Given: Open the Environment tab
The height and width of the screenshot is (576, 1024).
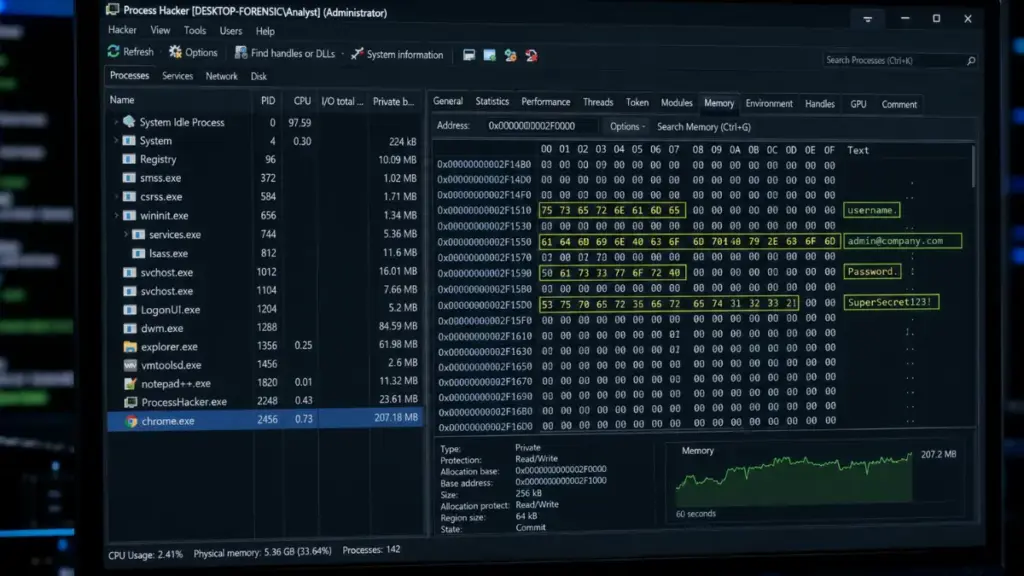Looking at the screenshot, I should (x=769, y=103).
